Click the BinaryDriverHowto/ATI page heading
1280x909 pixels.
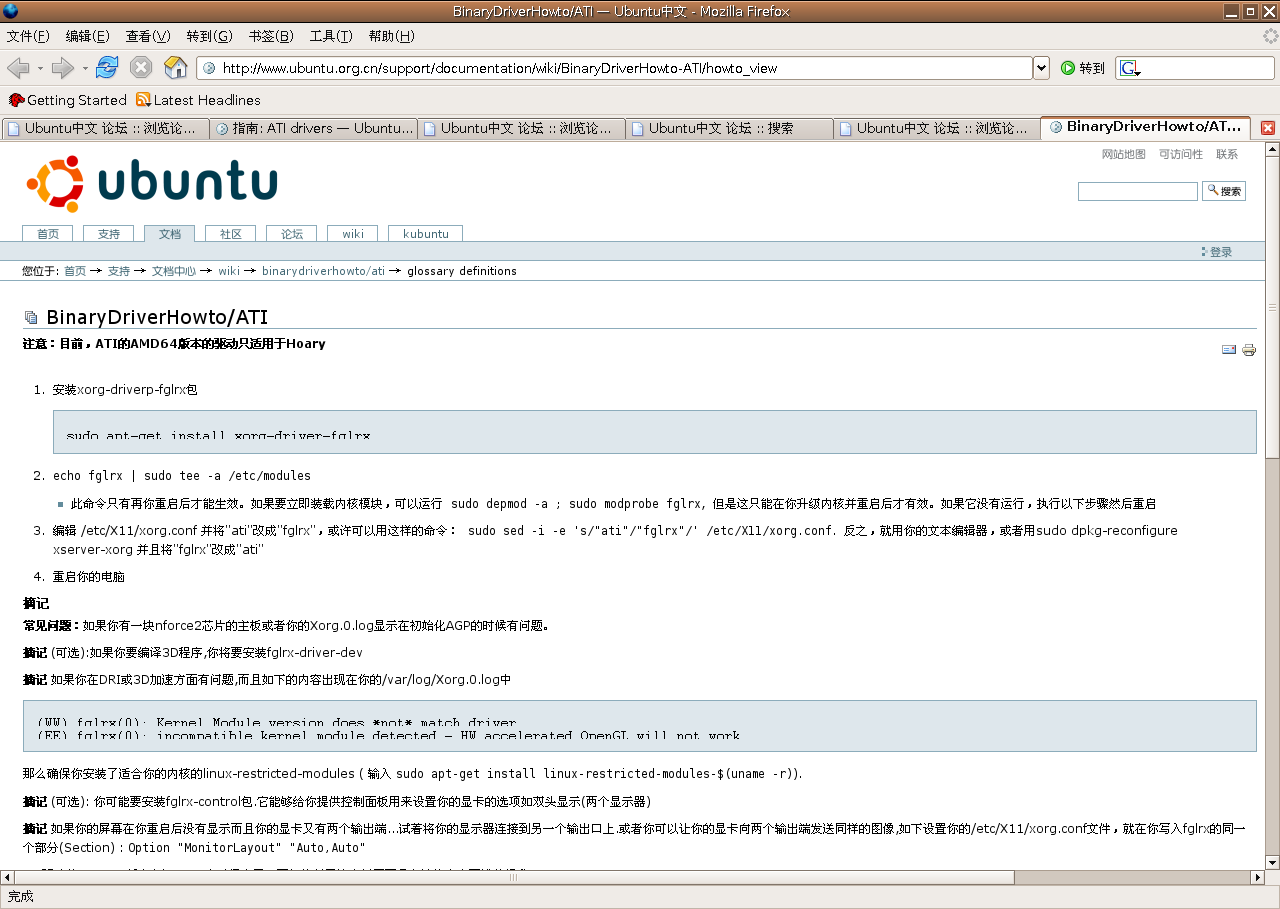(x=157, y=318)
